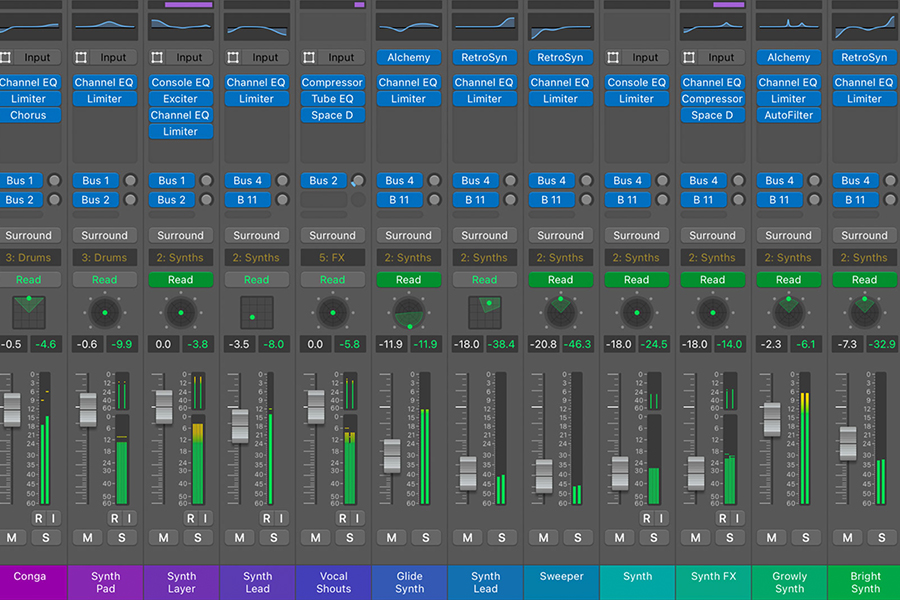This screenshot has height=600, width=900.
Task: Mute the Conga channel
Action: click(11, 538)
